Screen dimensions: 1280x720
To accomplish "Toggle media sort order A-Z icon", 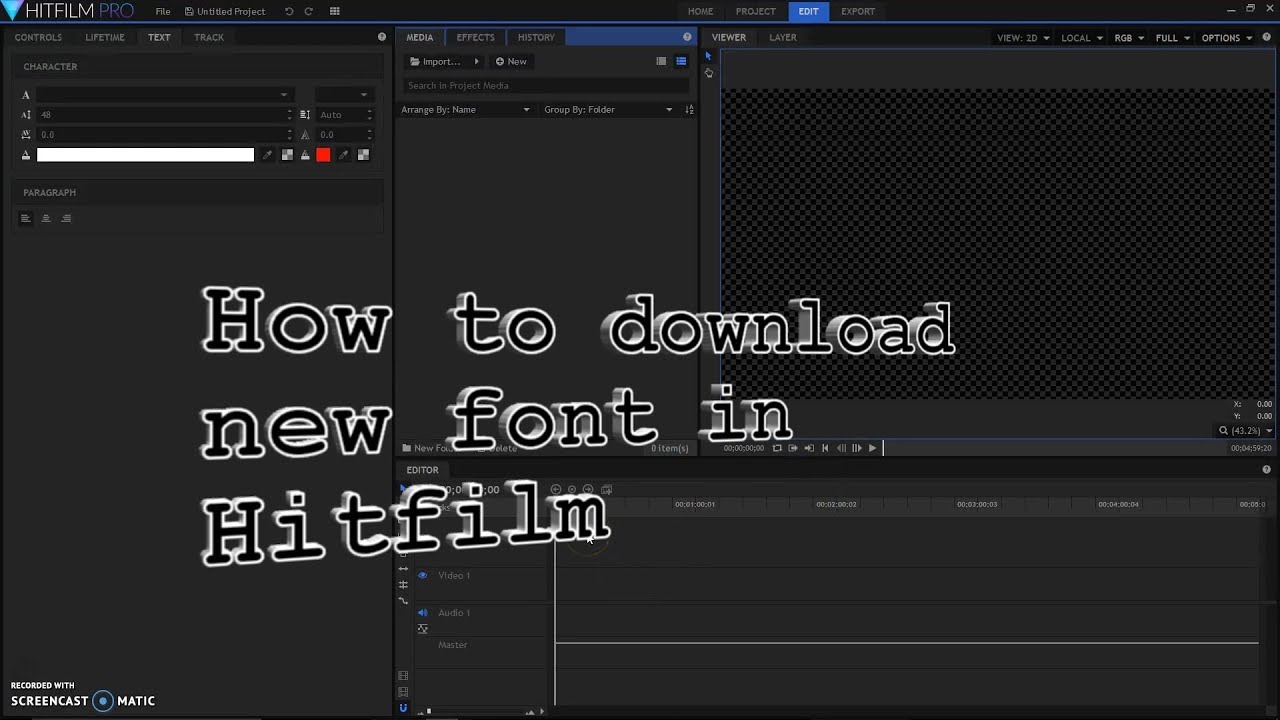I will tap(689, 109).
